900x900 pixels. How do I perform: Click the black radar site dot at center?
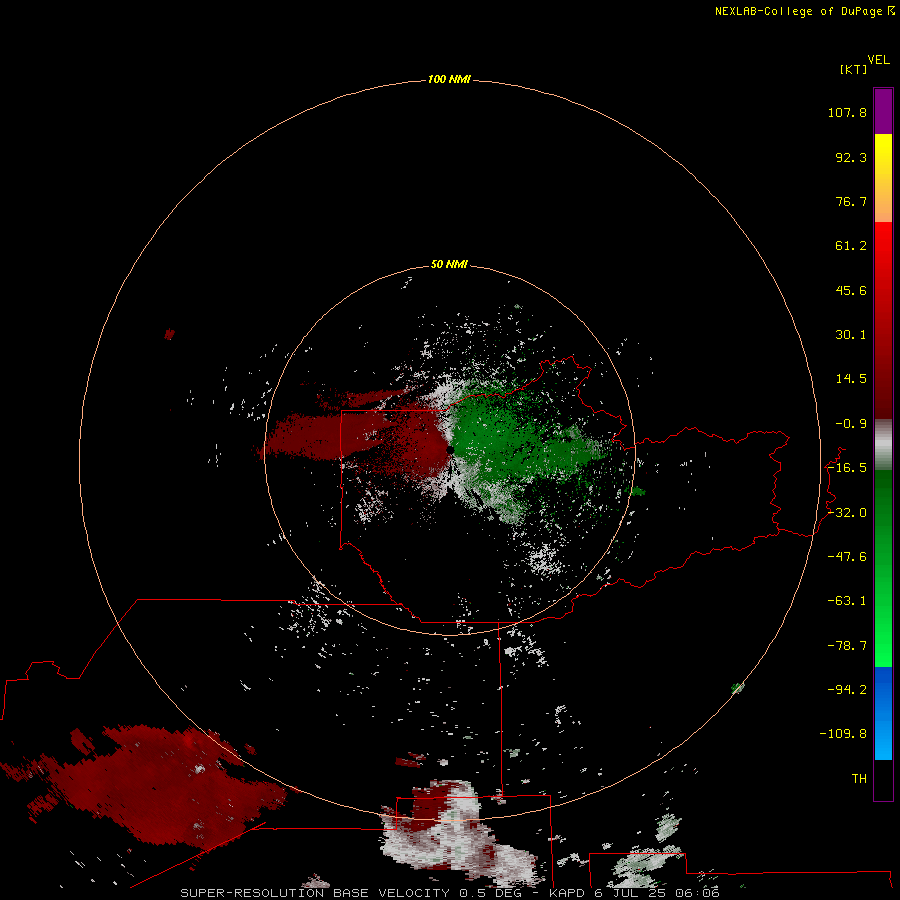(x=451, y=450)
